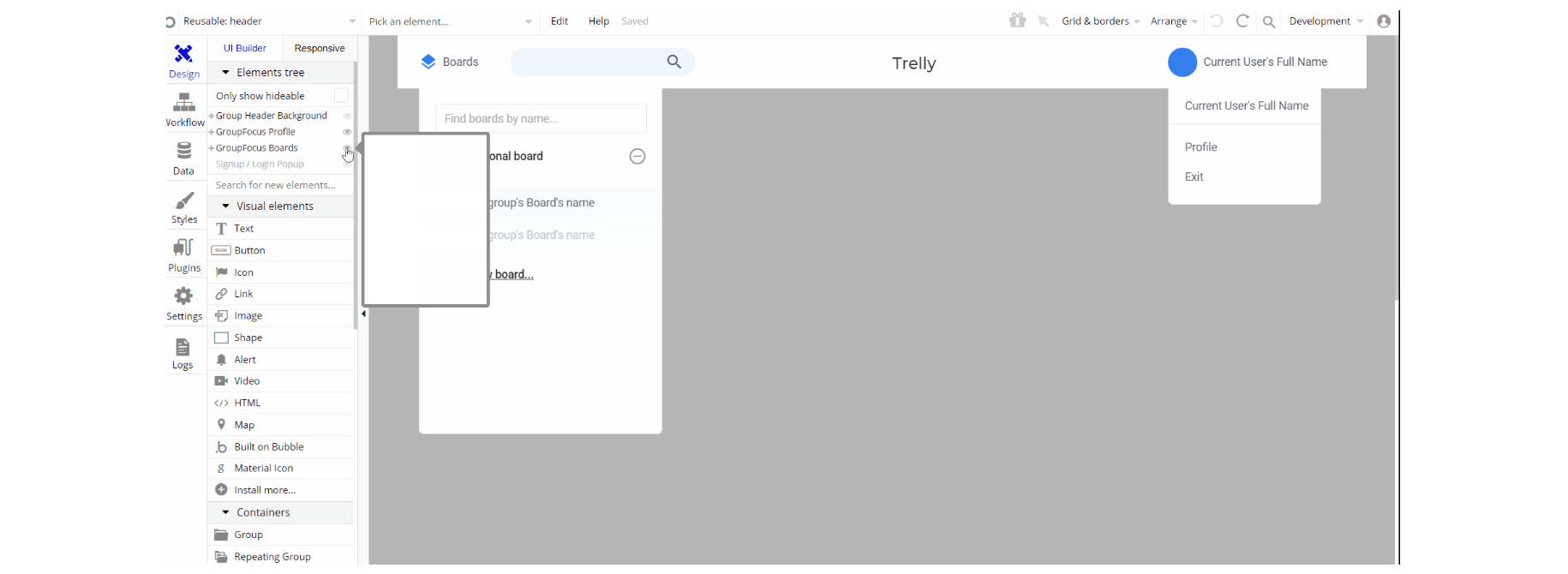Open the Workflow section

pos(184,111)
